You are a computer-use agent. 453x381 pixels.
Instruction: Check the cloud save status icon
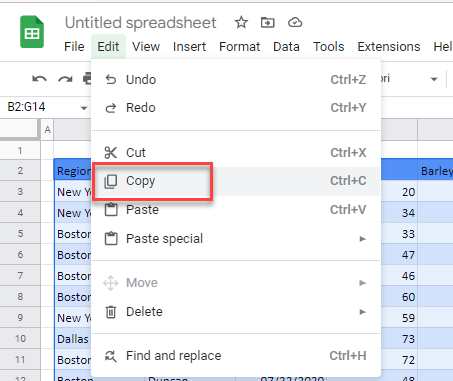point(295,23)
